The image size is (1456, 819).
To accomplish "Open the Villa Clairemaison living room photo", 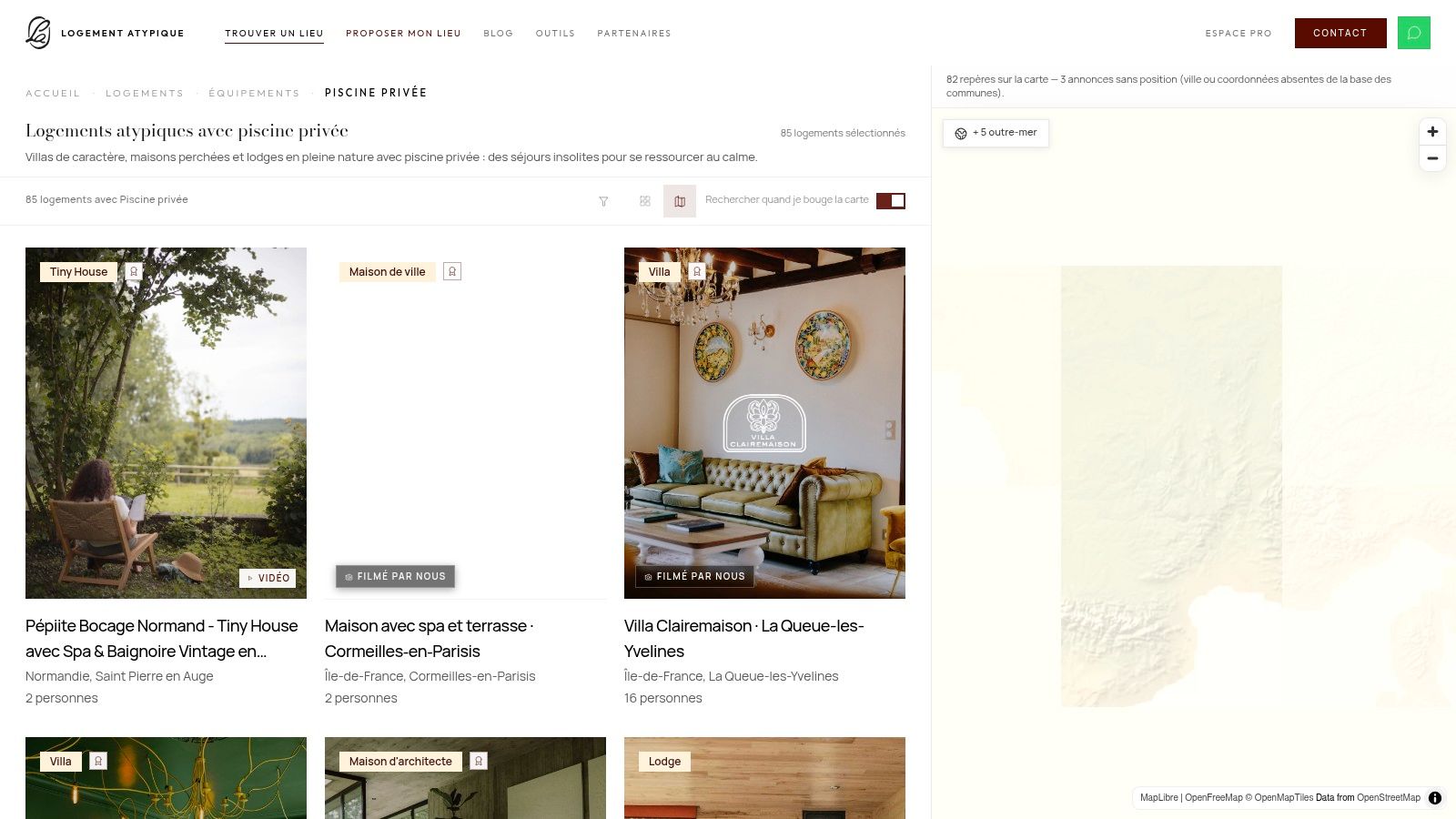I will [764, 423].
